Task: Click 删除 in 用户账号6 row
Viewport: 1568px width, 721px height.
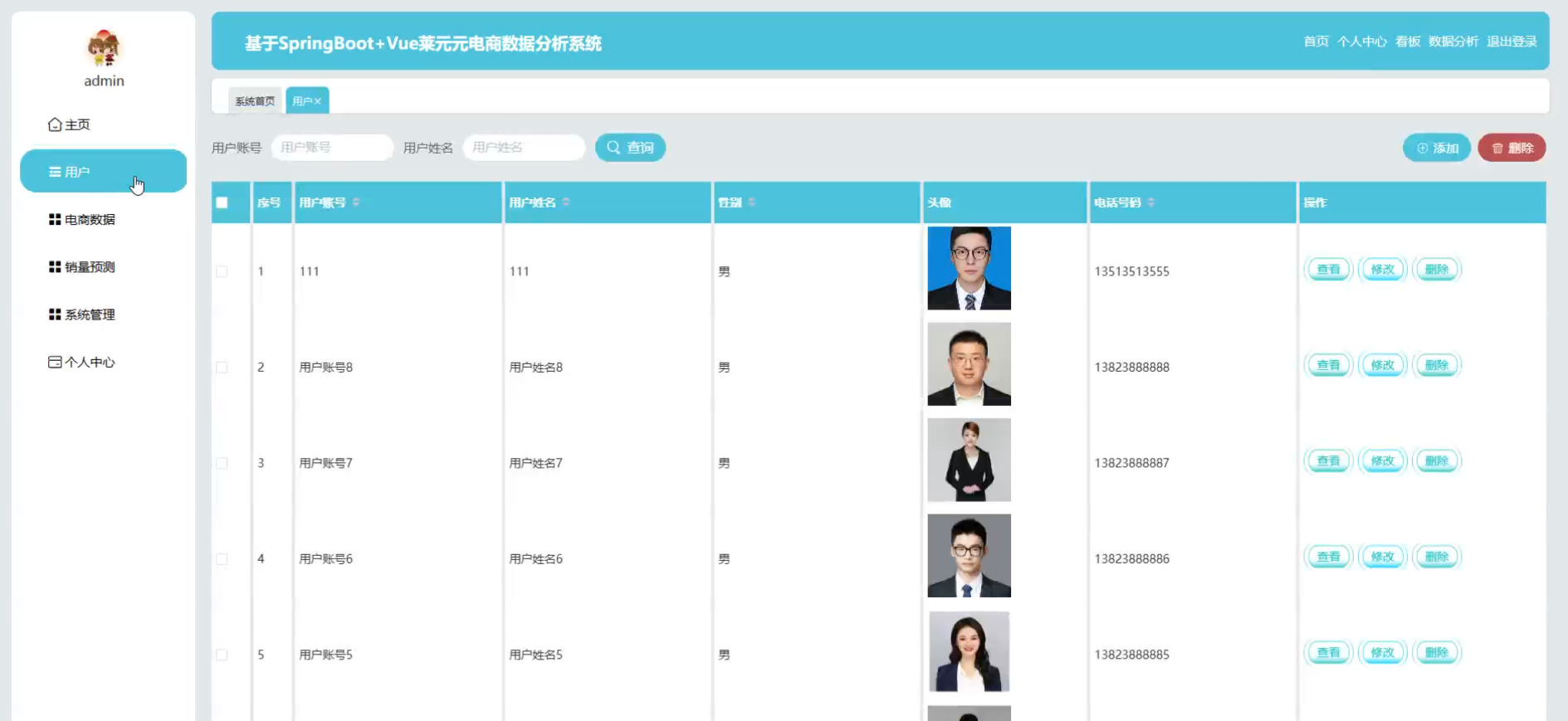Action: tap(1437, 557)
